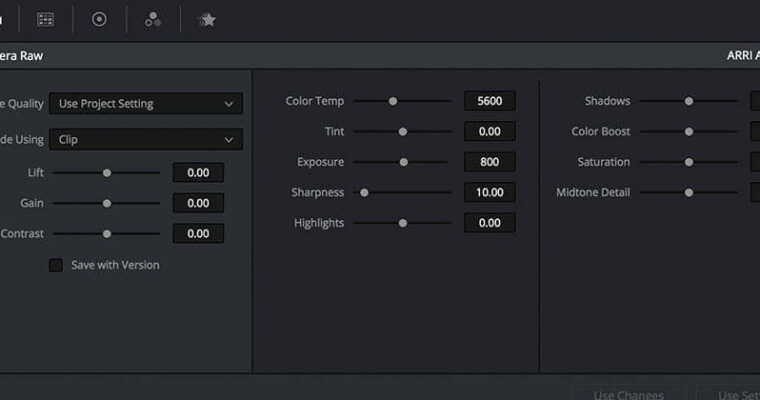Click the Color Temp label
This screenshot has height=400, width=760.
[315, 101]
